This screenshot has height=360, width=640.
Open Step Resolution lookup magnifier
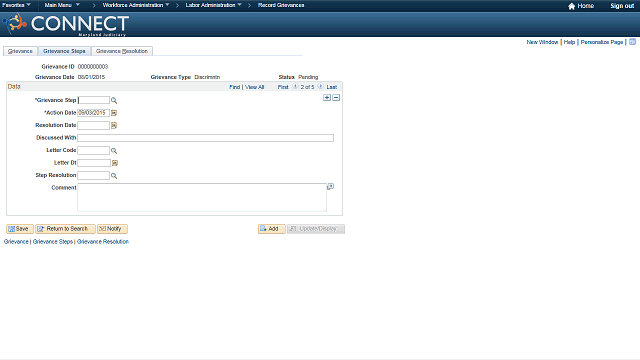tap(114, 176)
